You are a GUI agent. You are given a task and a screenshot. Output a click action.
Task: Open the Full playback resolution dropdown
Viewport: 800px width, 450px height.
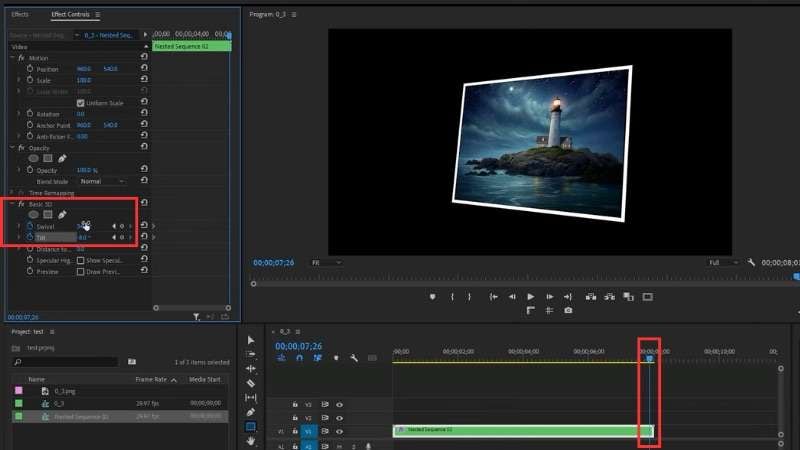point(723,262)
